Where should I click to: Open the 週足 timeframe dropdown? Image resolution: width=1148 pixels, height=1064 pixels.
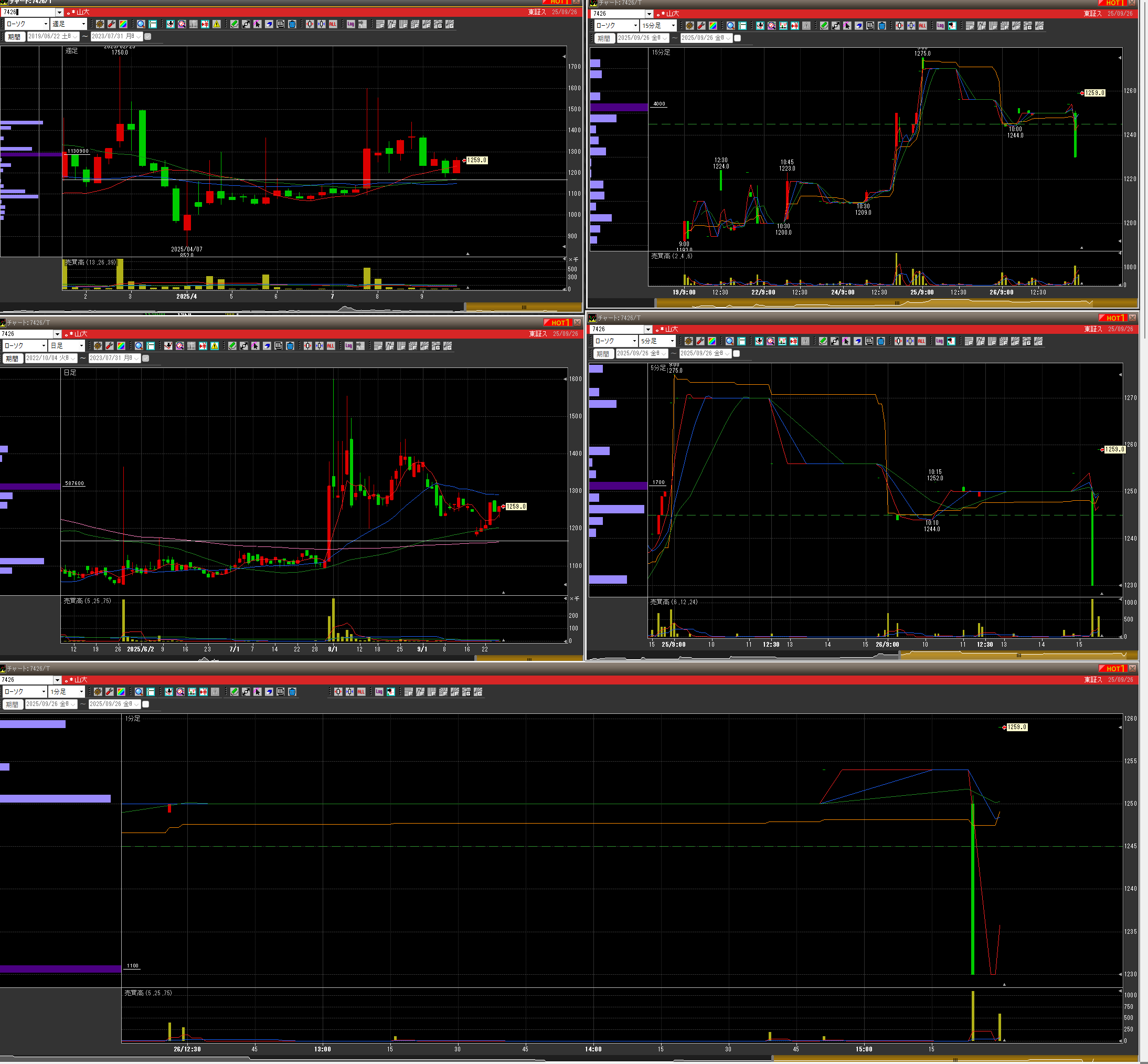(x=69, y=24)
